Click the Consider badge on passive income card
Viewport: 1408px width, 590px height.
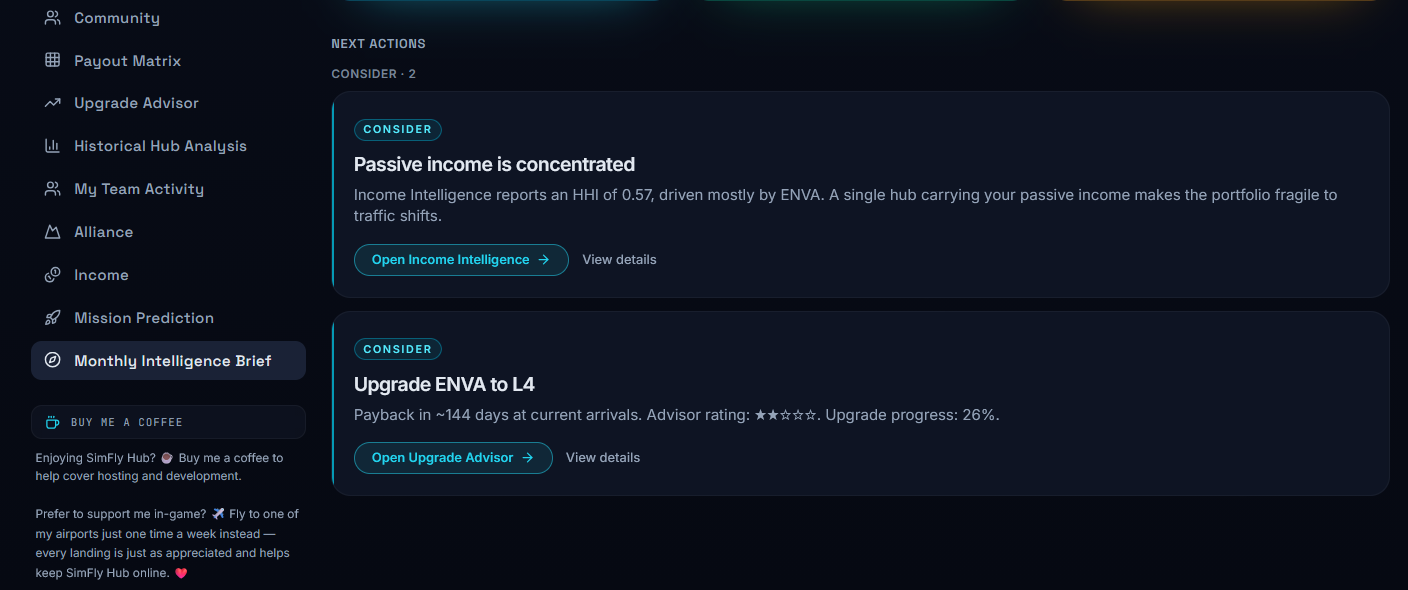tap(398, 130)
